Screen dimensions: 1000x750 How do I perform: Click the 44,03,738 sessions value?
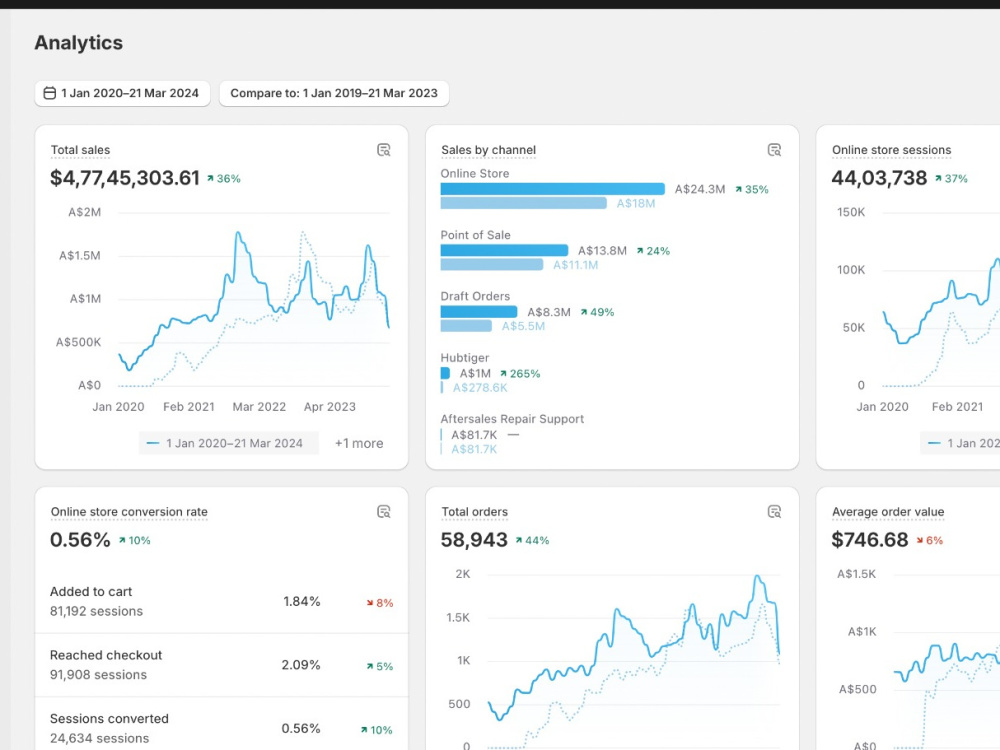click(x=879, y=178)
